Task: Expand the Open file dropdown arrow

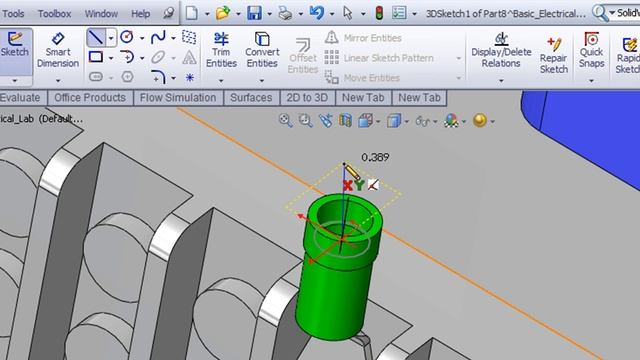Action: point(238,14)
